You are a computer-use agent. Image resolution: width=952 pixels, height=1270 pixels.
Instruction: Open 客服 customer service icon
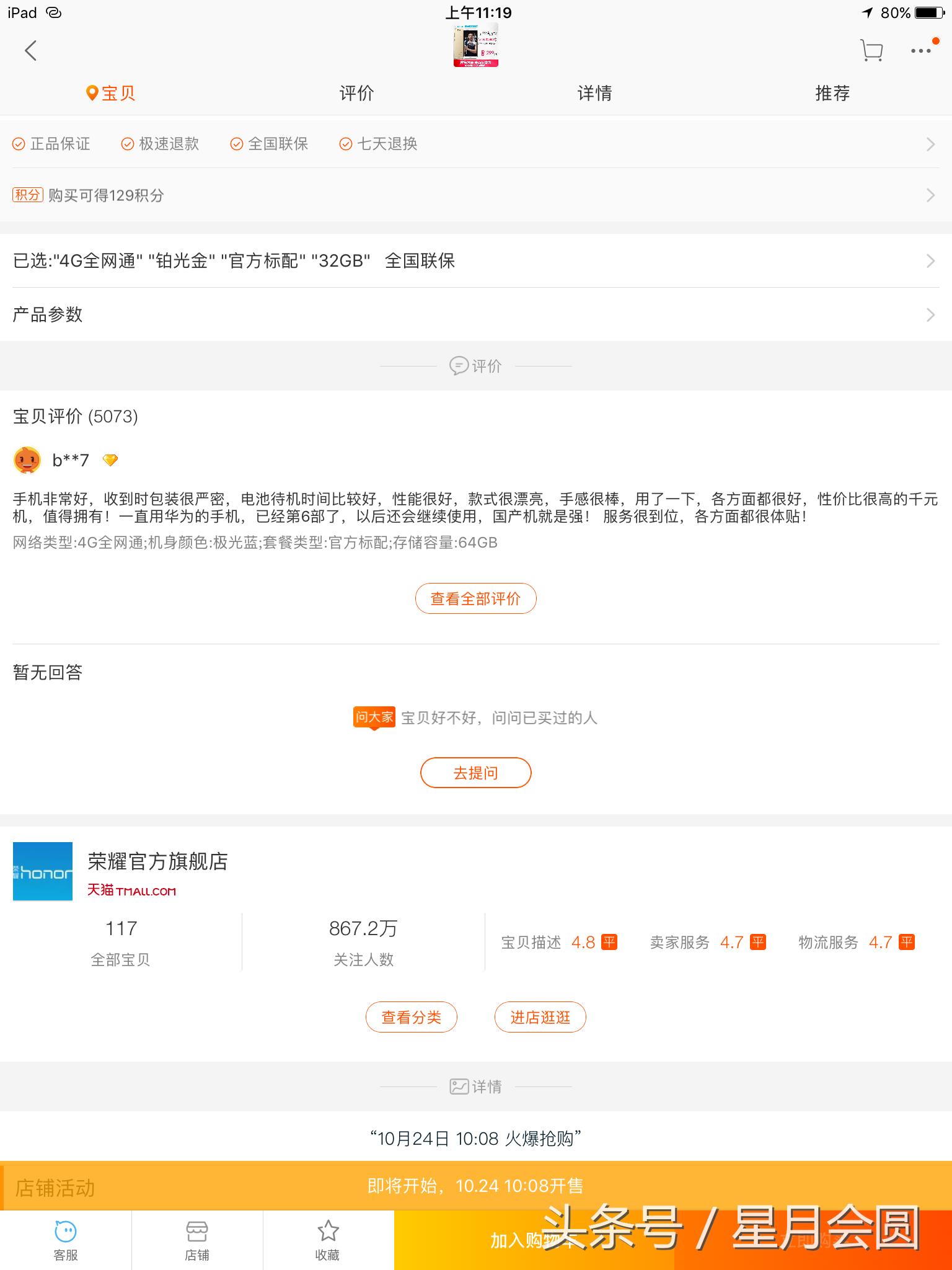point(66,1240)
